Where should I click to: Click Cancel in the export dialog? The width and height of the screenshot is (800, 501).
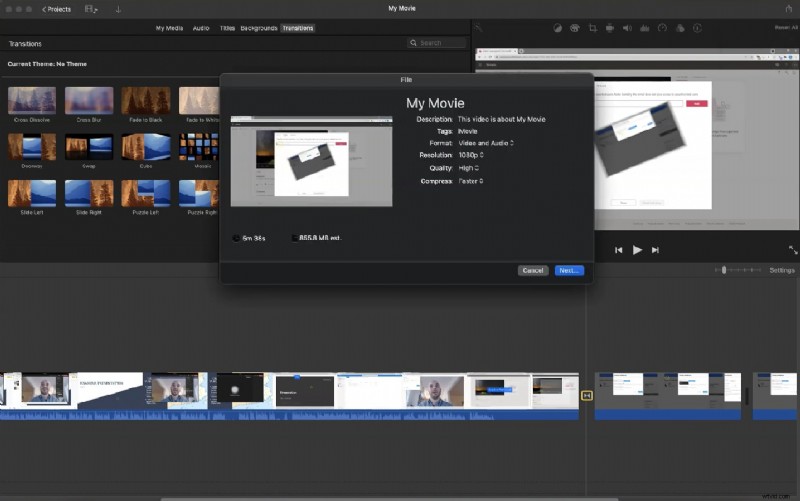click(x=533, y=270)
